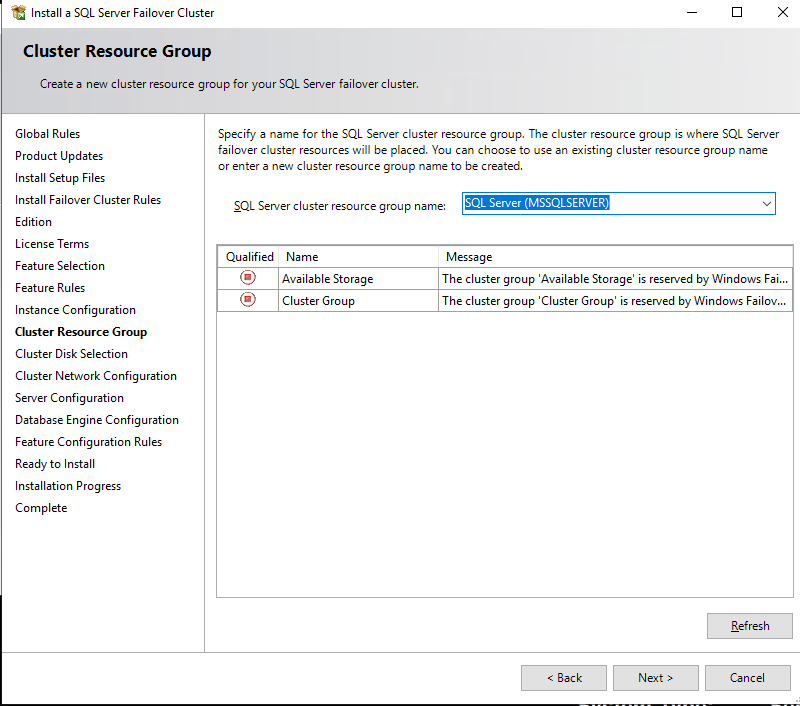Click the failed status icon for Cluster Group
The width and height of the screenshot is (800, 706).
click(248, 299)
